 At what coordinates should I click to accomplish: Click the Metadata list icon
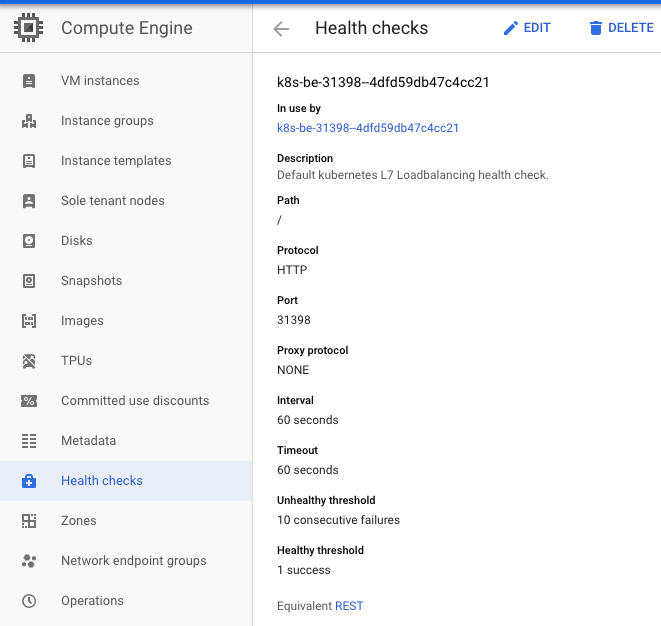click(x=29, y=441)
